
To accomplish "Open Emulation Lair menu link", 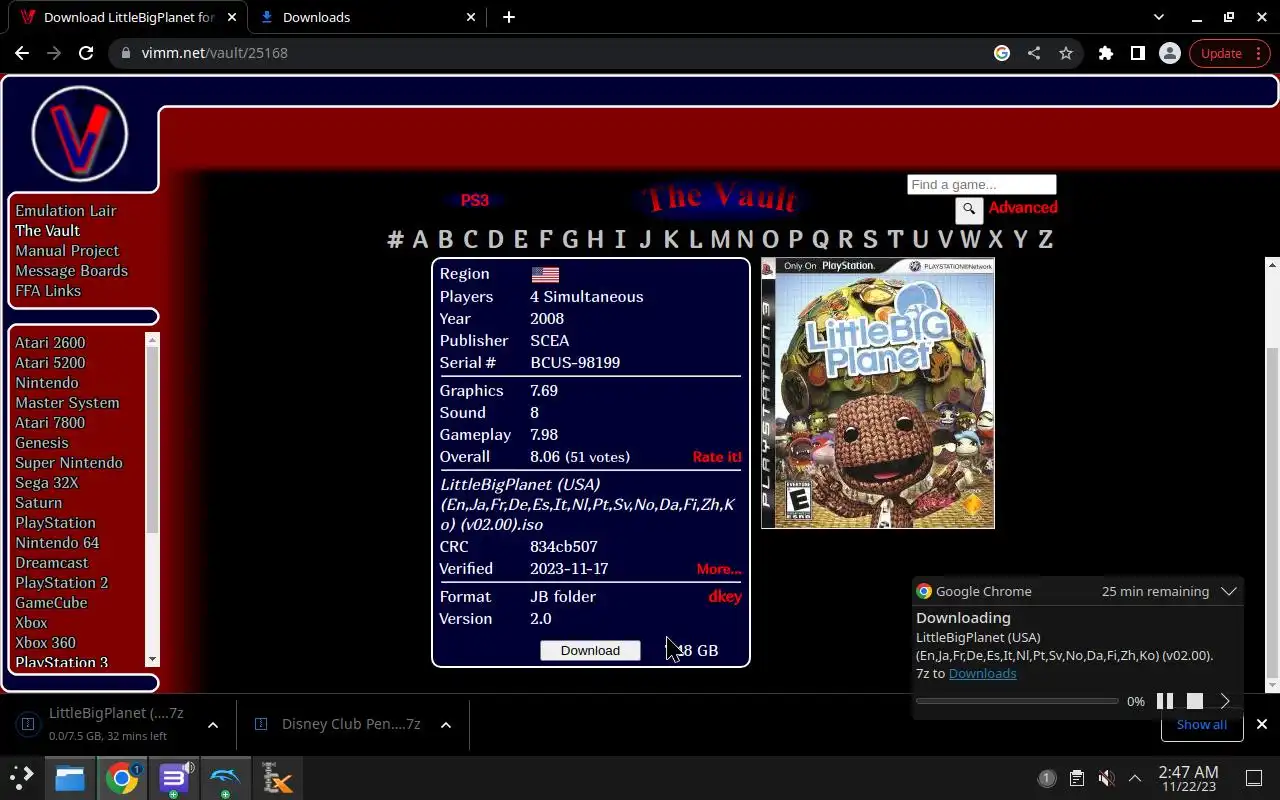I will tap(66, 211).
